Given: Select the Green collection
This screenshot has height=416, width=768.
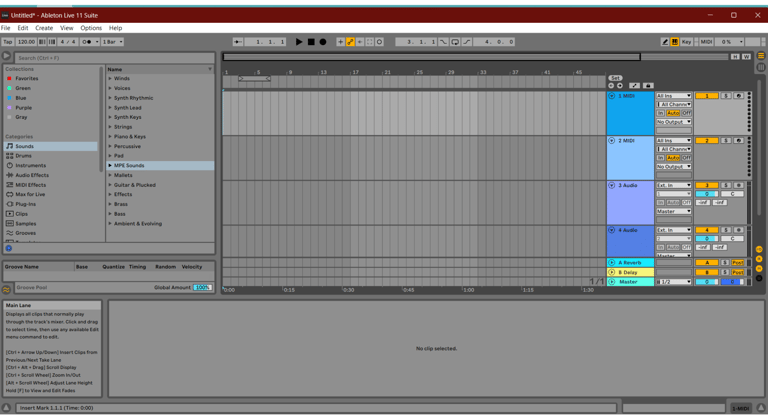Looking at the screenshot, I should [23, 88].
